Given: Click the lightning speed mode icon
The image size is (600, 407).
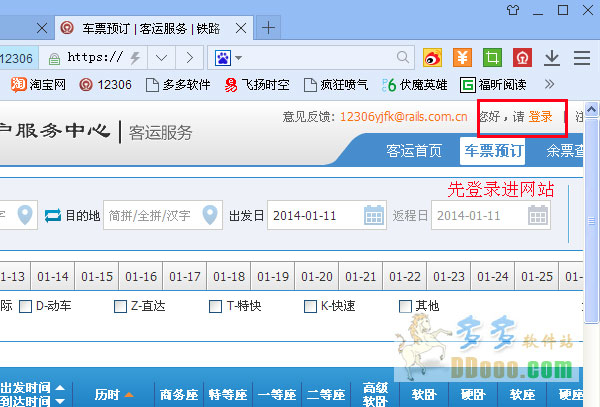Looking at the screenshot, I should [135, 58].
